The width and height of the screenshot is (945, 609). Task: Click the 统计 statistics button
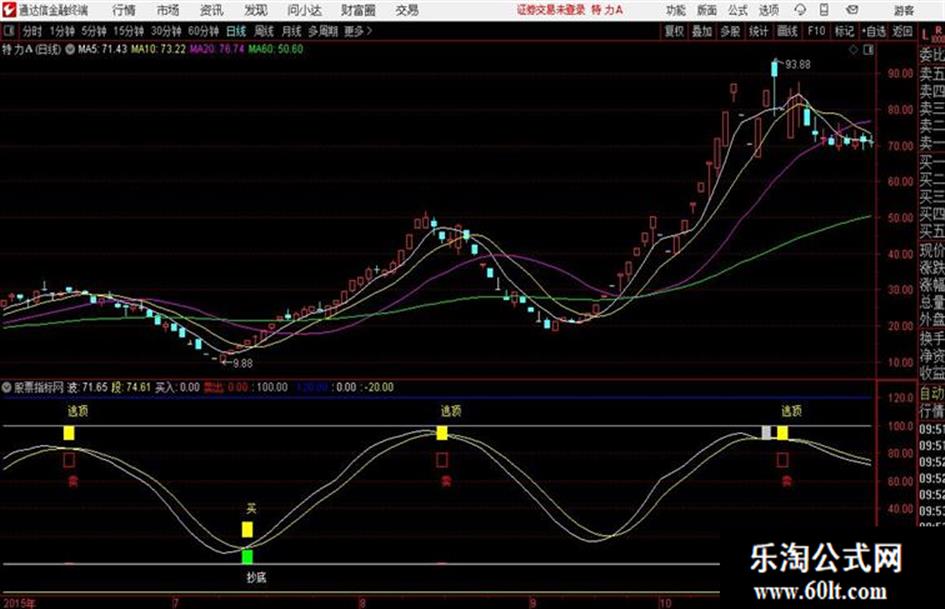pos(759,31)
